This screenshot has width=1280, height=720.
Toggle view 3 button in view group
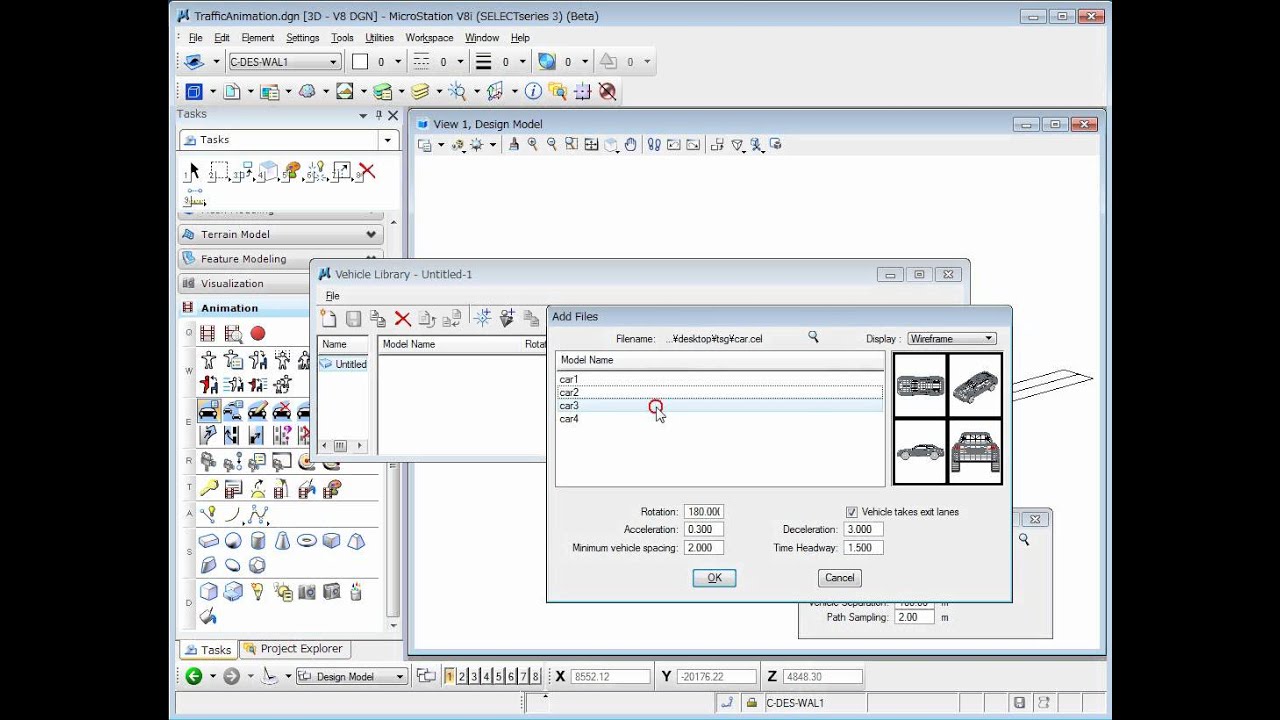tap(474, 676)
